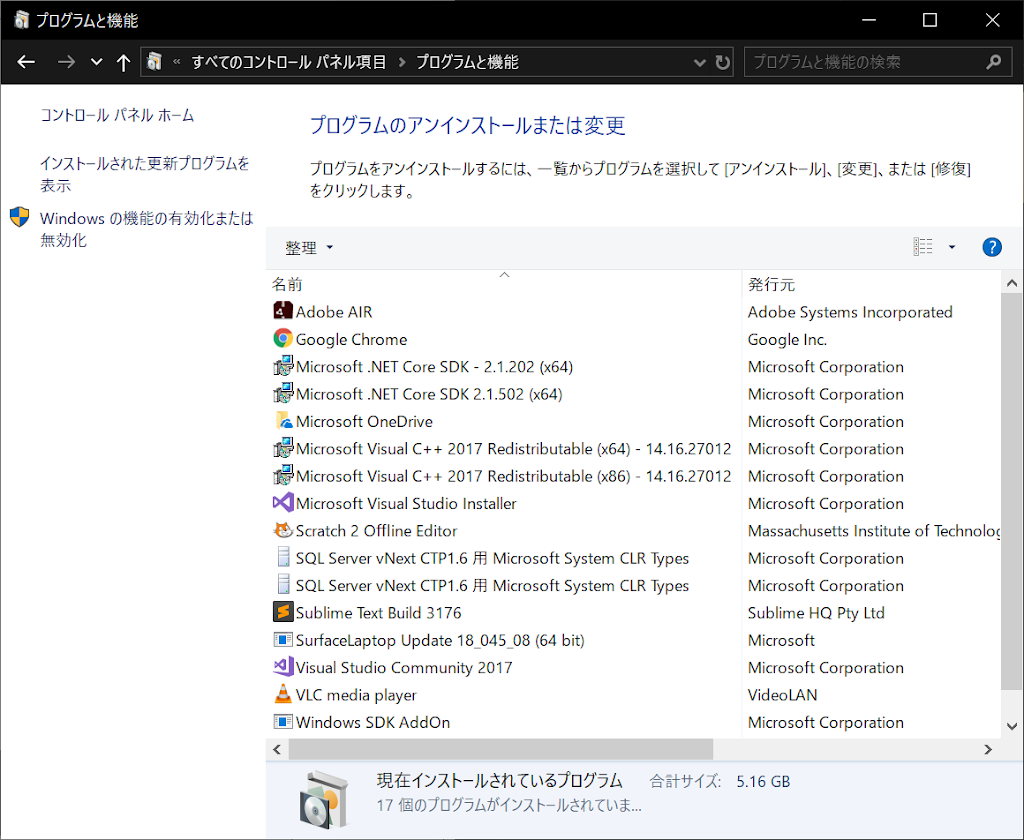Click the Visual Studio Community 2017 icon

click(283, 667)
